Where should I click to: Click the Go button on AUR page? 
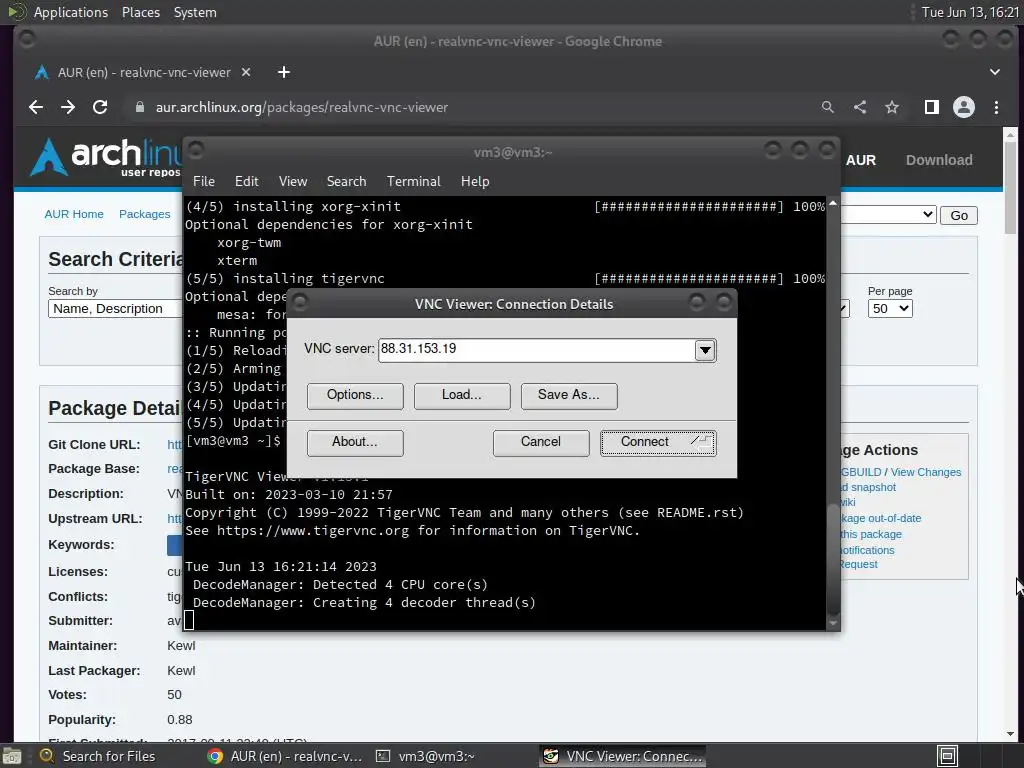pyautogui.click(x=959, y=216)
